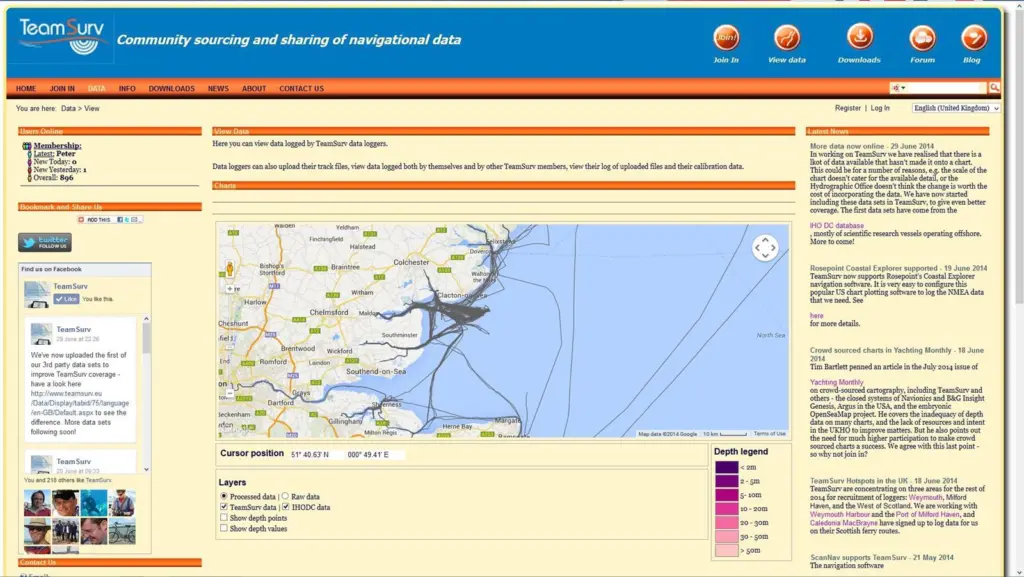1024x577 pixels.
Task: Enable the Show depth values checkbox
Action: 224,528
